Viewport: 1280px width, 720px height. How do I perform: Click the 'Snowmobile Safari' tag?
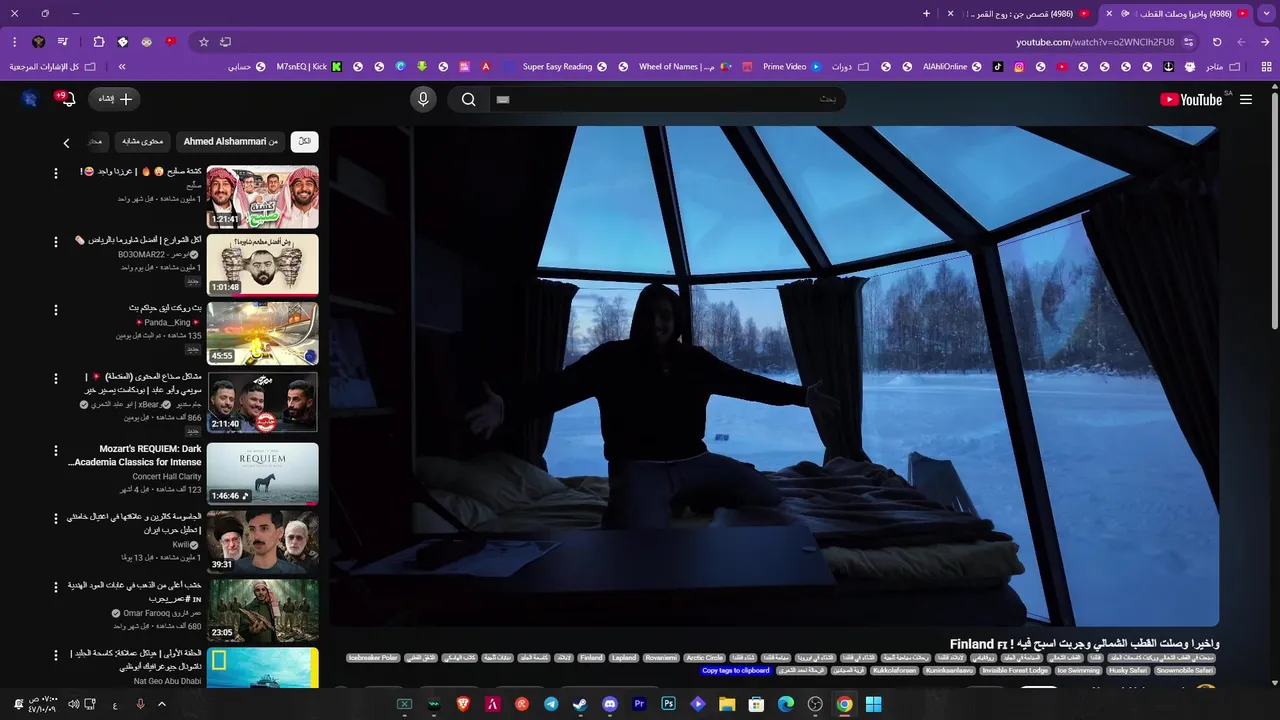click(1184, 671)
